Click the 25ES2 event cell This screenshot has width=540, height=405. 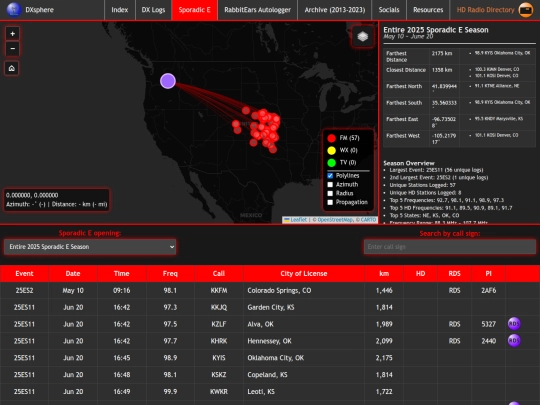24,291
